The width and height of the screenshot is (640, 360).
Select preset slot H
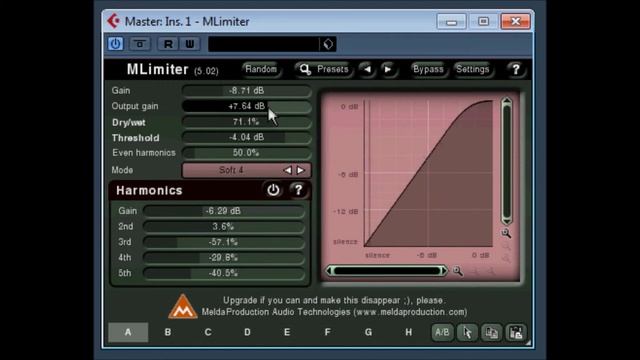tap(408, 332)
